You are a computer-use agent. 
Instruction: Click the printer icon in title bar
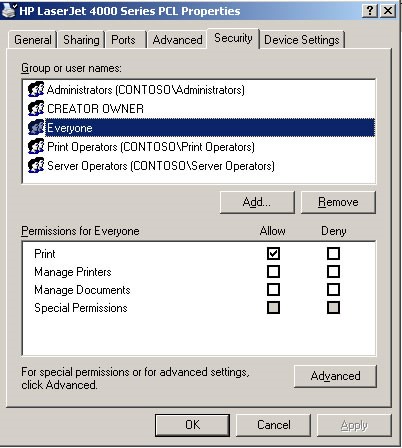[9, 10]
